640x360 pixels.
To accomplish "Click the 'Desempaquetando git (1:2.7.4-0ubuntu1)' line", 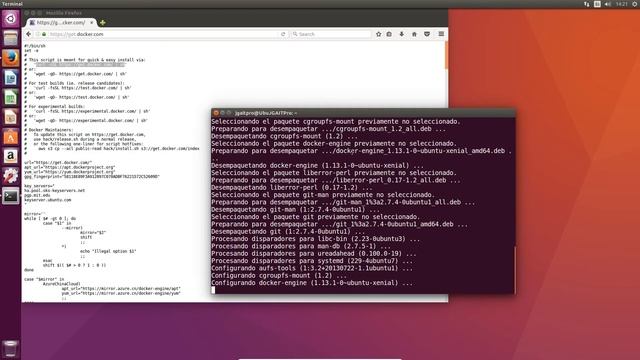I will point(288,231).
